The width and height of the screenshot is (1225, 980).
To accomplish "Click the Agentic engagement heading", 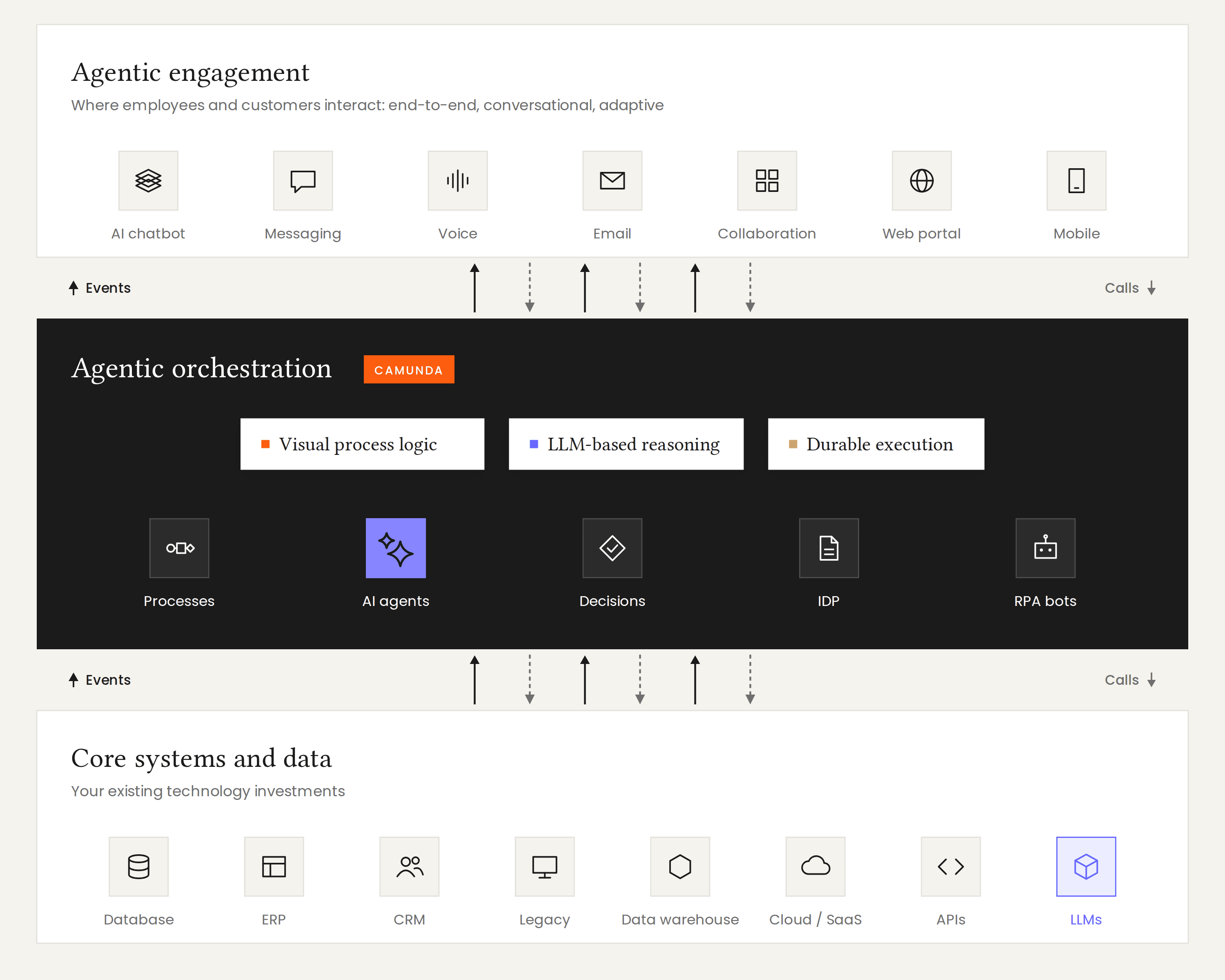I will [x=190, y=73].
